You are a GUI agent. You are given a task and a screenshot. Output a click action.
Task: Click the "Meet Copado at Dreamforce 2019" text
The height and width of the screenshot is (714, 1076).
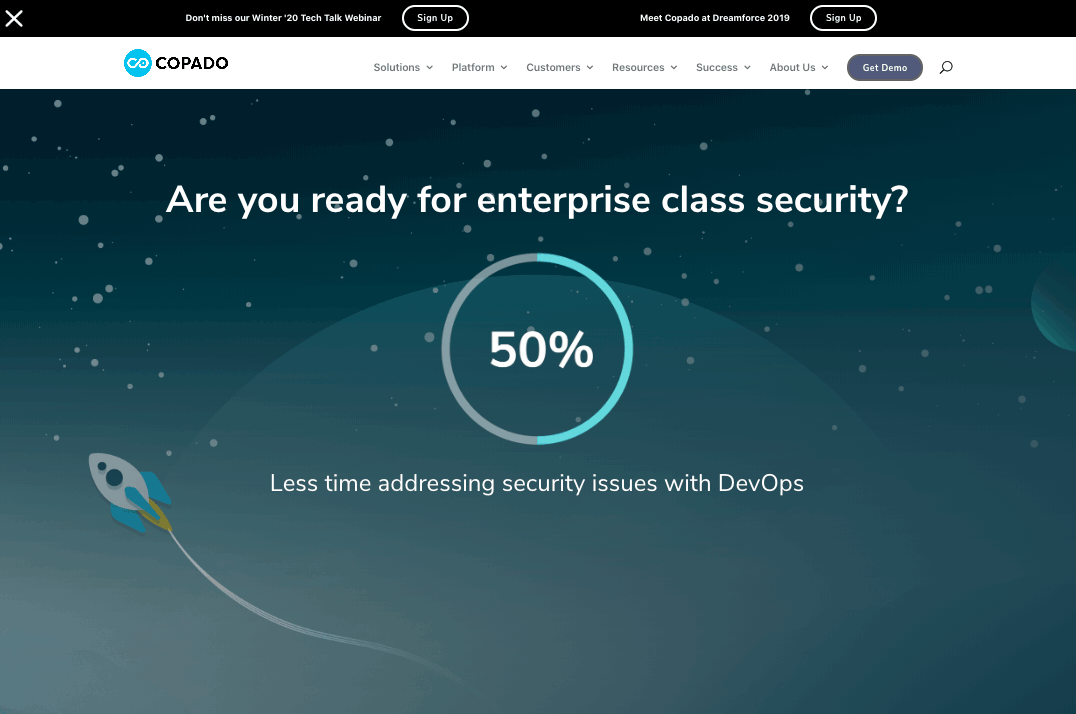pyautogui.click(x=715, y=18)
